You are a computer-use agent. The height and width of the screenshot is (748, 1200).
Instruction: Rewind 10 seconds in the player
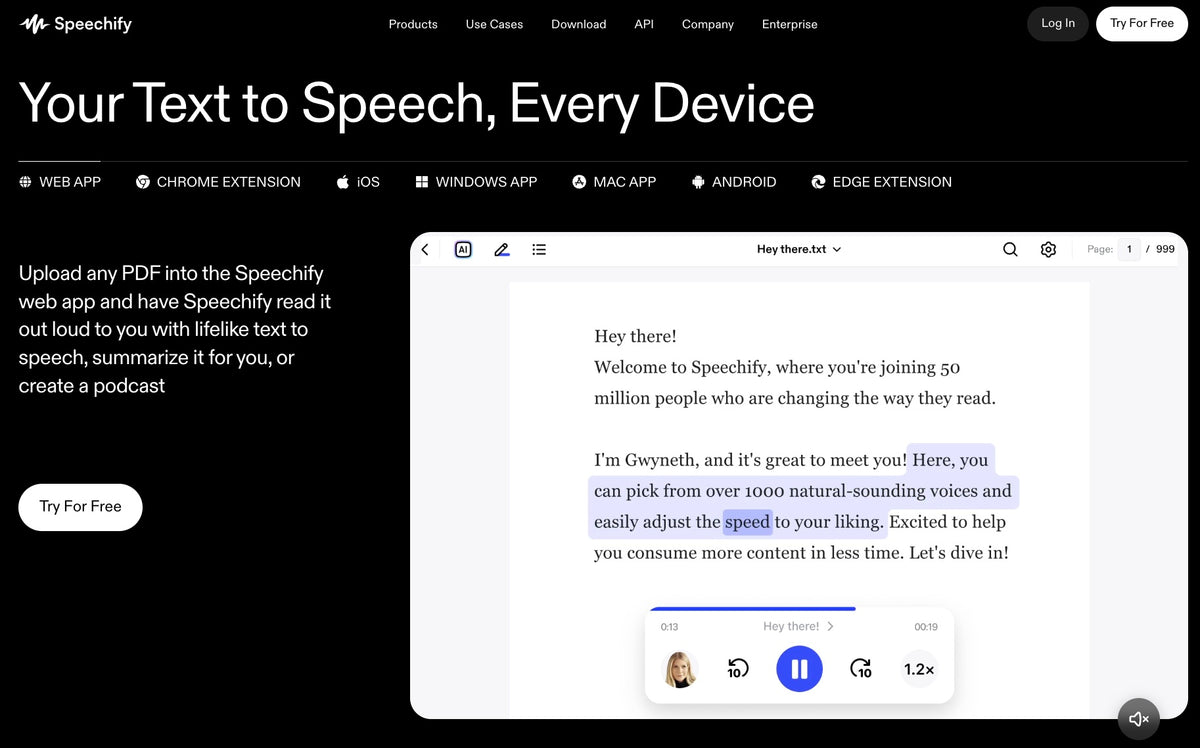pos(737,669)
